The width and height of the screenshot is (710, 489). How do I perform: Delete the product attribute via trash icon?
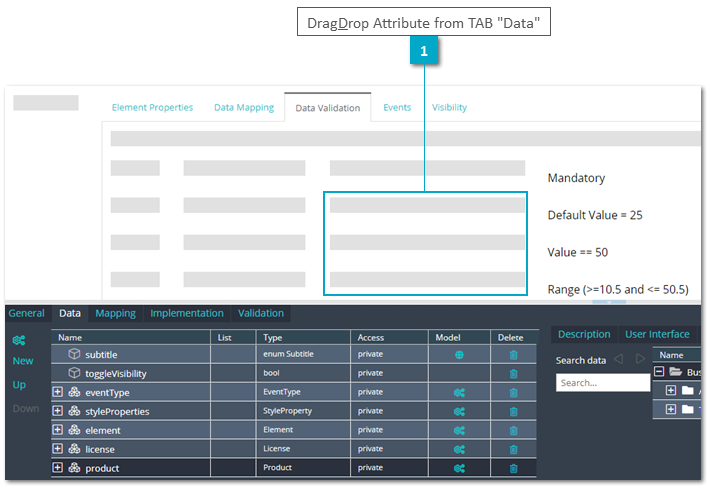point(513,469)
